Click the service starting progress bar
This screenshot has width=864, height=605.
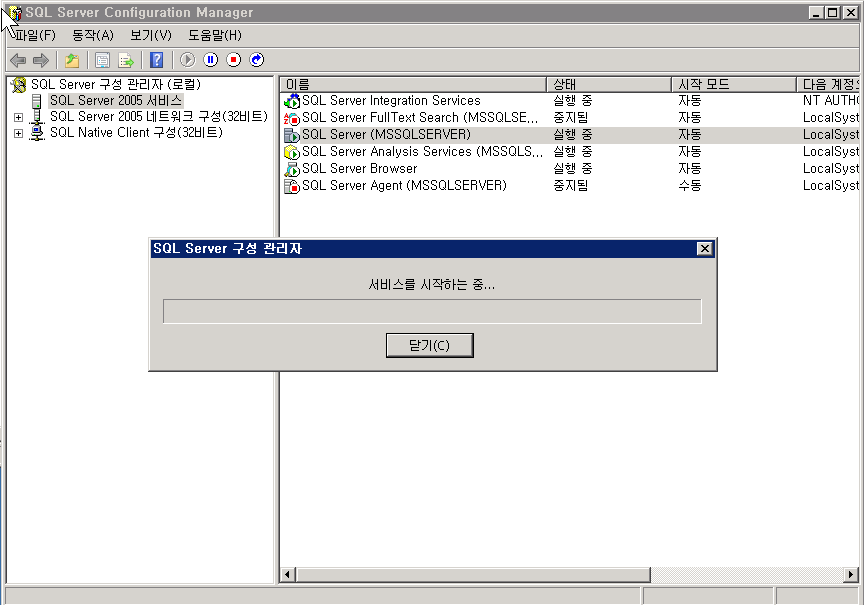[x=433, y=311]
